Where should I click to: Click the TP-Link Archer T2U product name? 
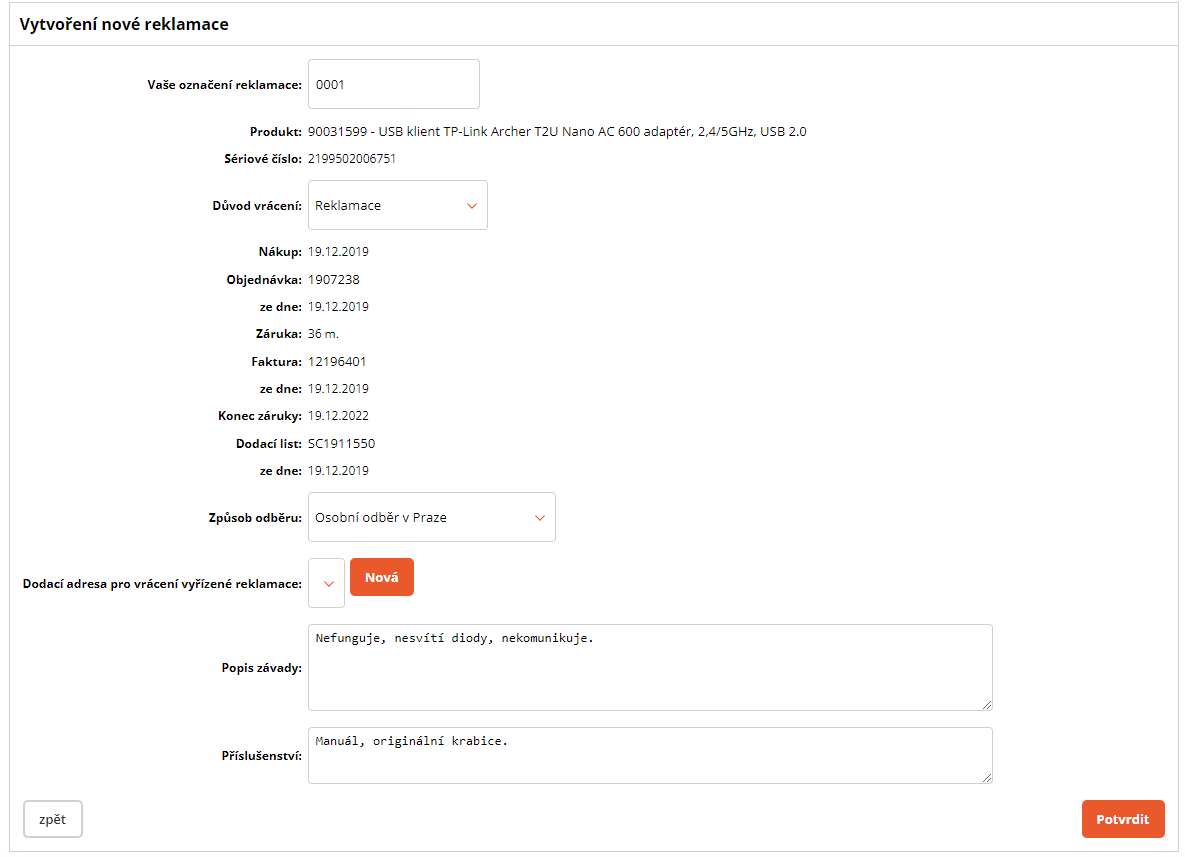(x=557, y=132)
